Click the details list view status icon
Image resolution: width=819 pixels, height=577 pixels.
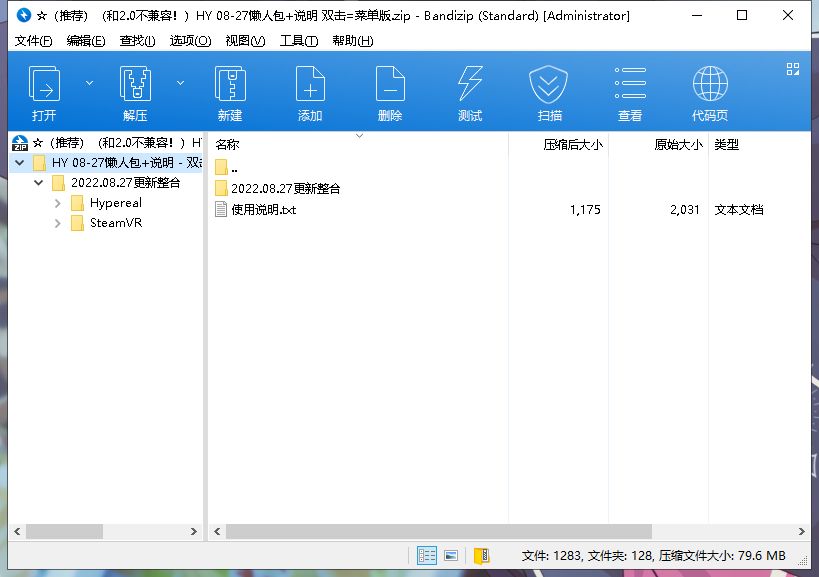[427, 556]
